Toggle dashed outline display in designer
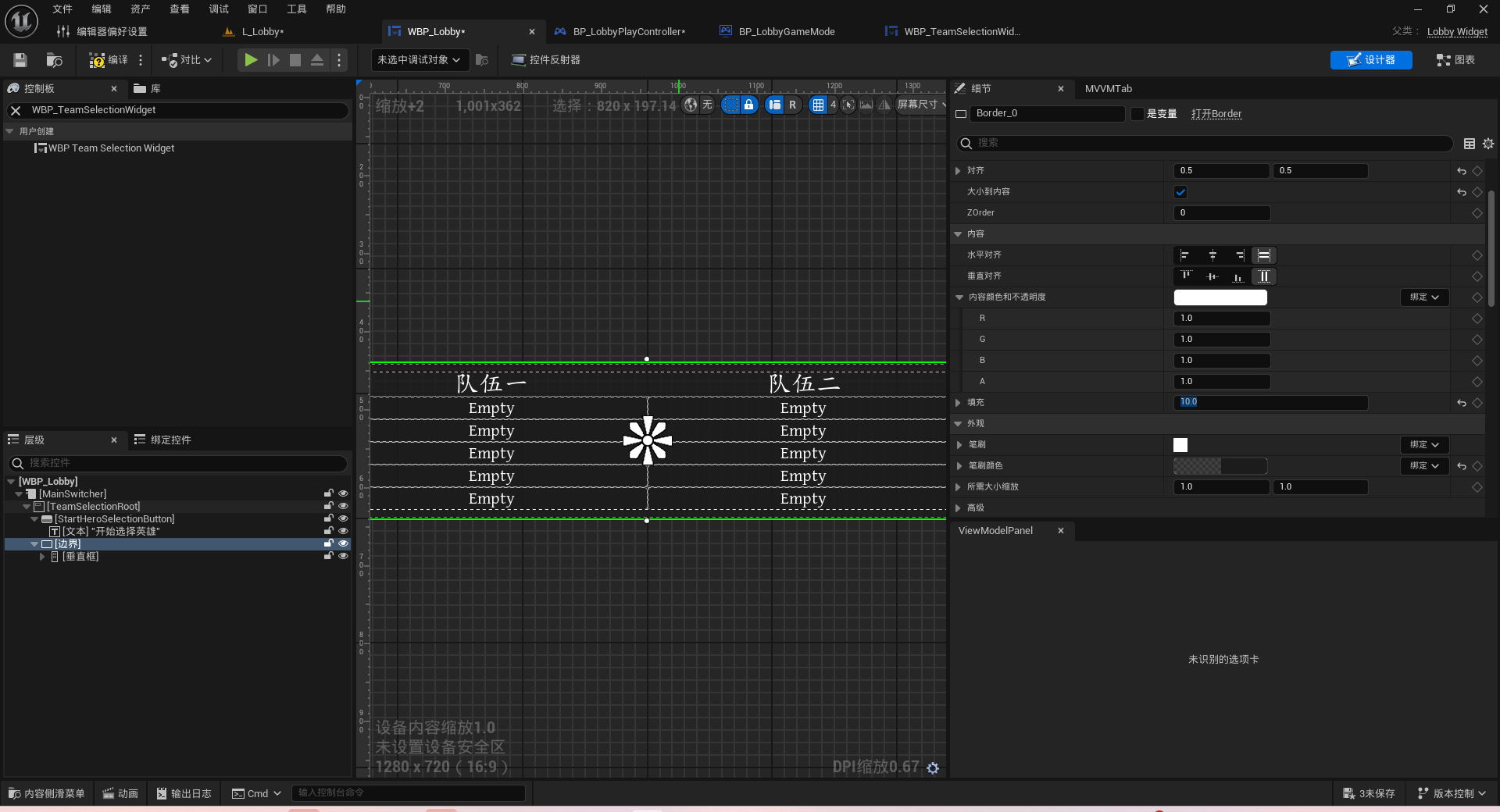 730,105
